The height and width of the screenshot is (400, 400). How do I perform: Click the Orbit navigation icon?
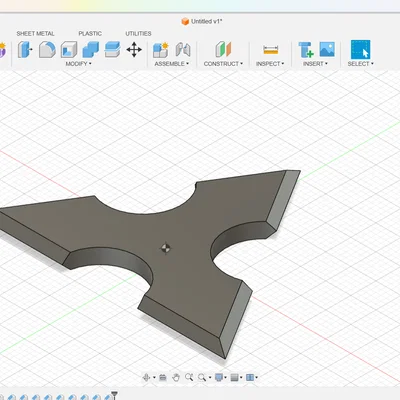(146, 377)
